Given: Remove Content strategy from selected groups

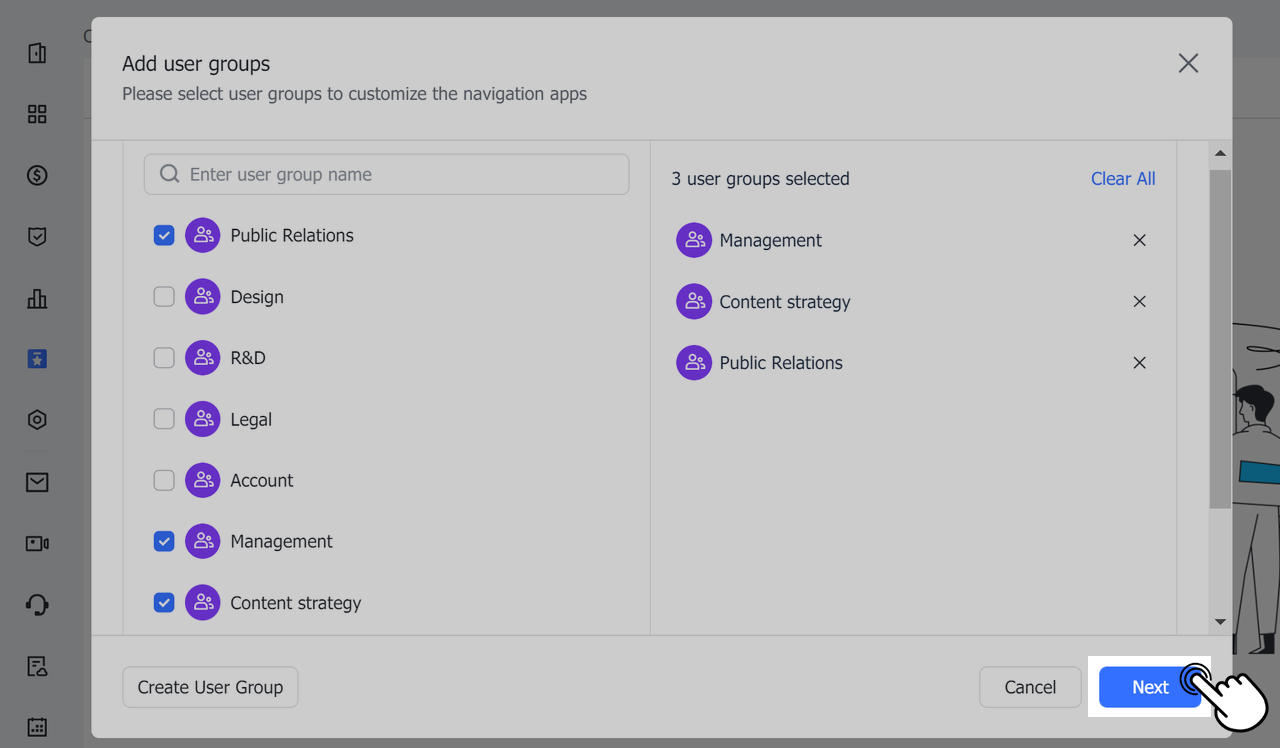Looking at the screenshot, I should point(1139,301).
